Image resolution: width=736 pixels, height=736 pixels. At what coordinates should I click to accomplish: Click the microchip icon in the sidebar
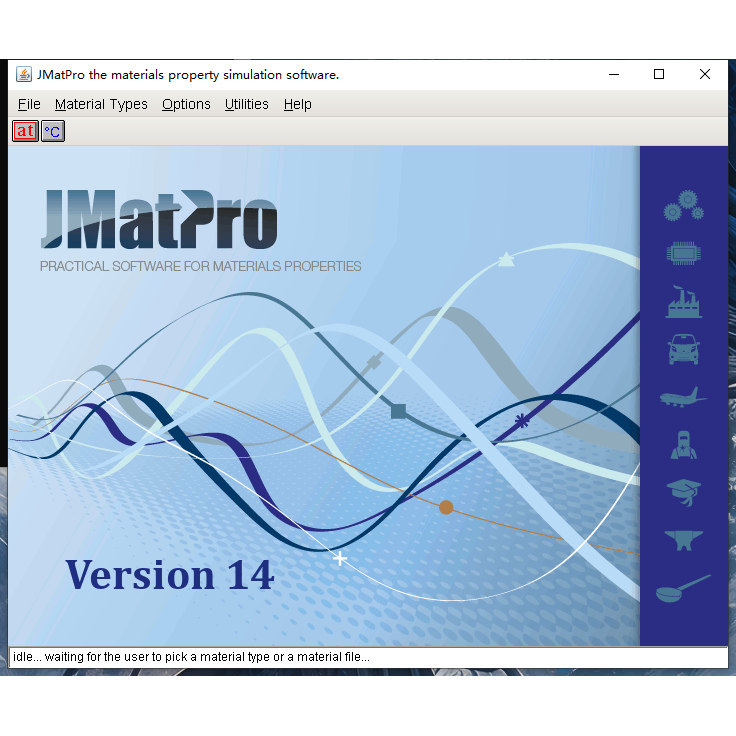(x=683, y=253)
